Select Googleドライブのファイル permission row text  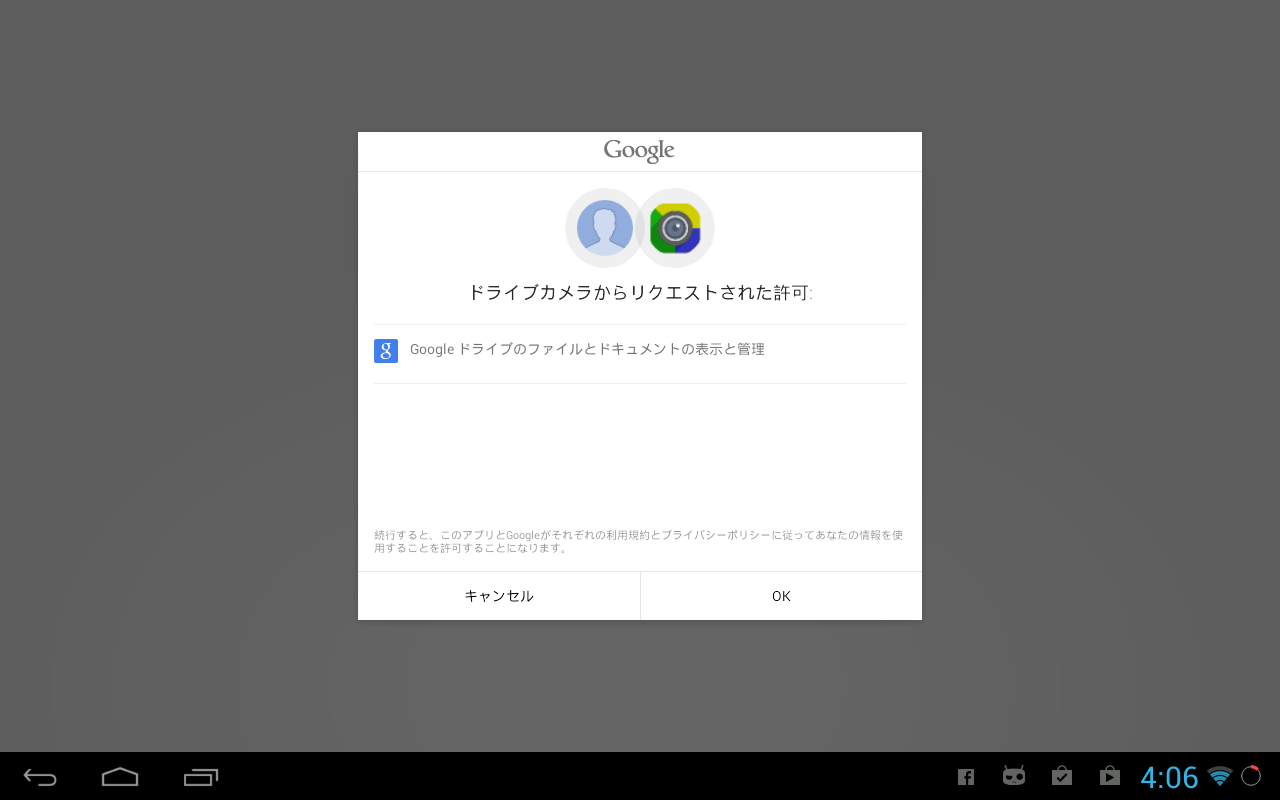click(587, 350)
